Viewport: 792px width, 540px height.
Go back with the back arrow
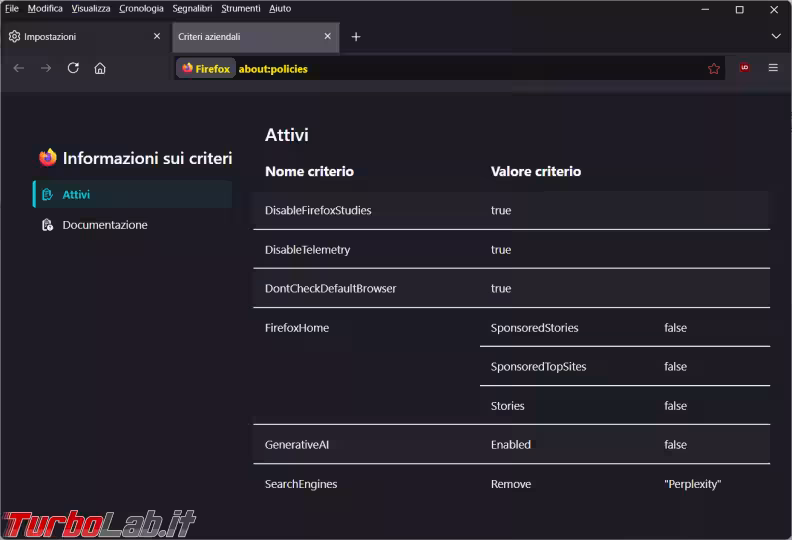19,68
